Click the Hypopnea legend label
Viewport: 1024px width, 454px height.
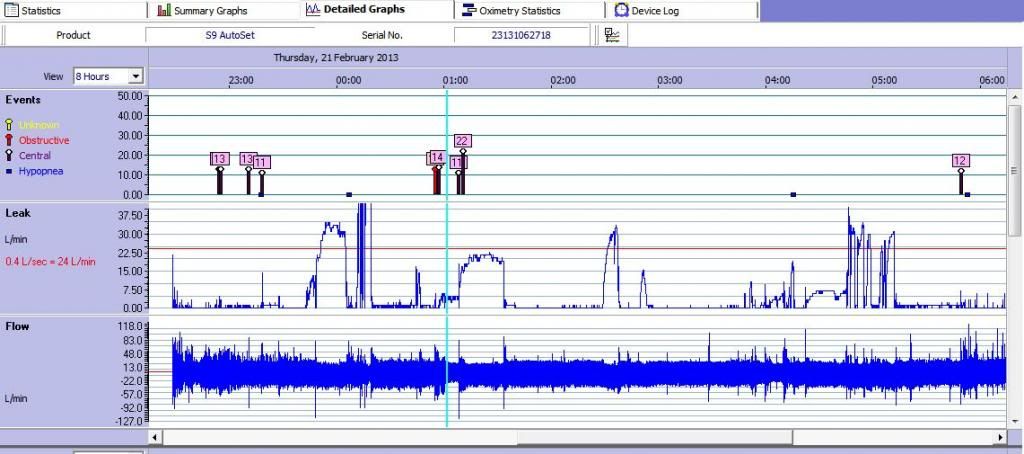click(x=41, y=172)
